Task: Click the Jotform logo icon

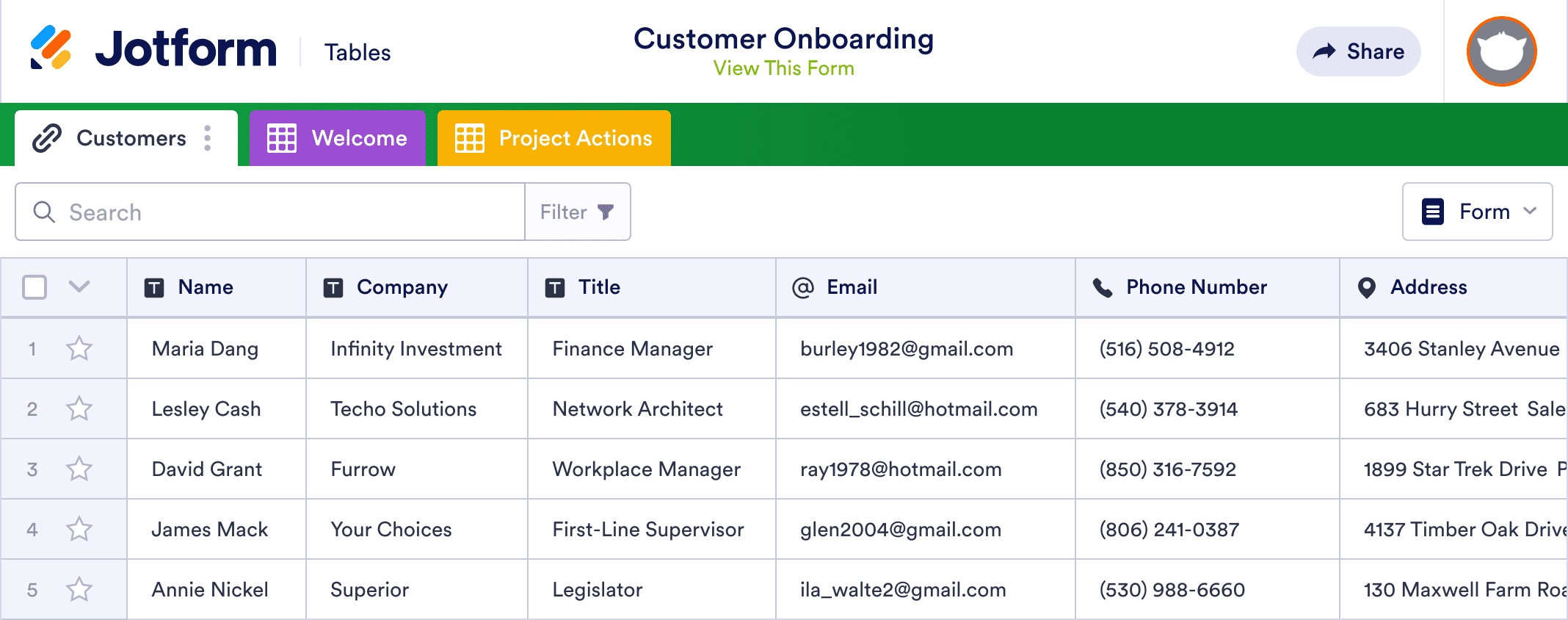Action: [51, 48]
